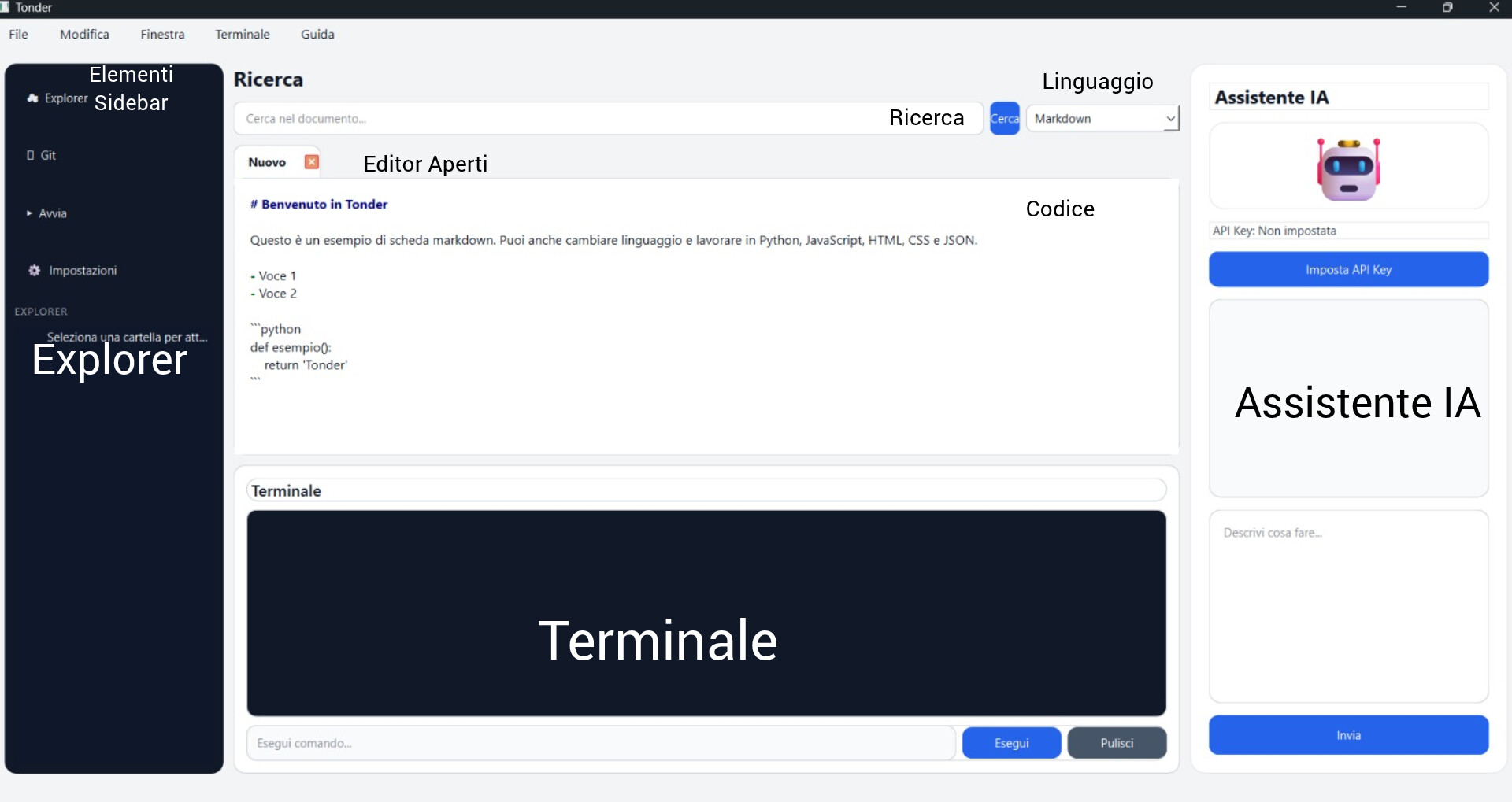
Task: Send the assistant prompt with Invia
Action: pyautogui.click(x=1348, y=735)
